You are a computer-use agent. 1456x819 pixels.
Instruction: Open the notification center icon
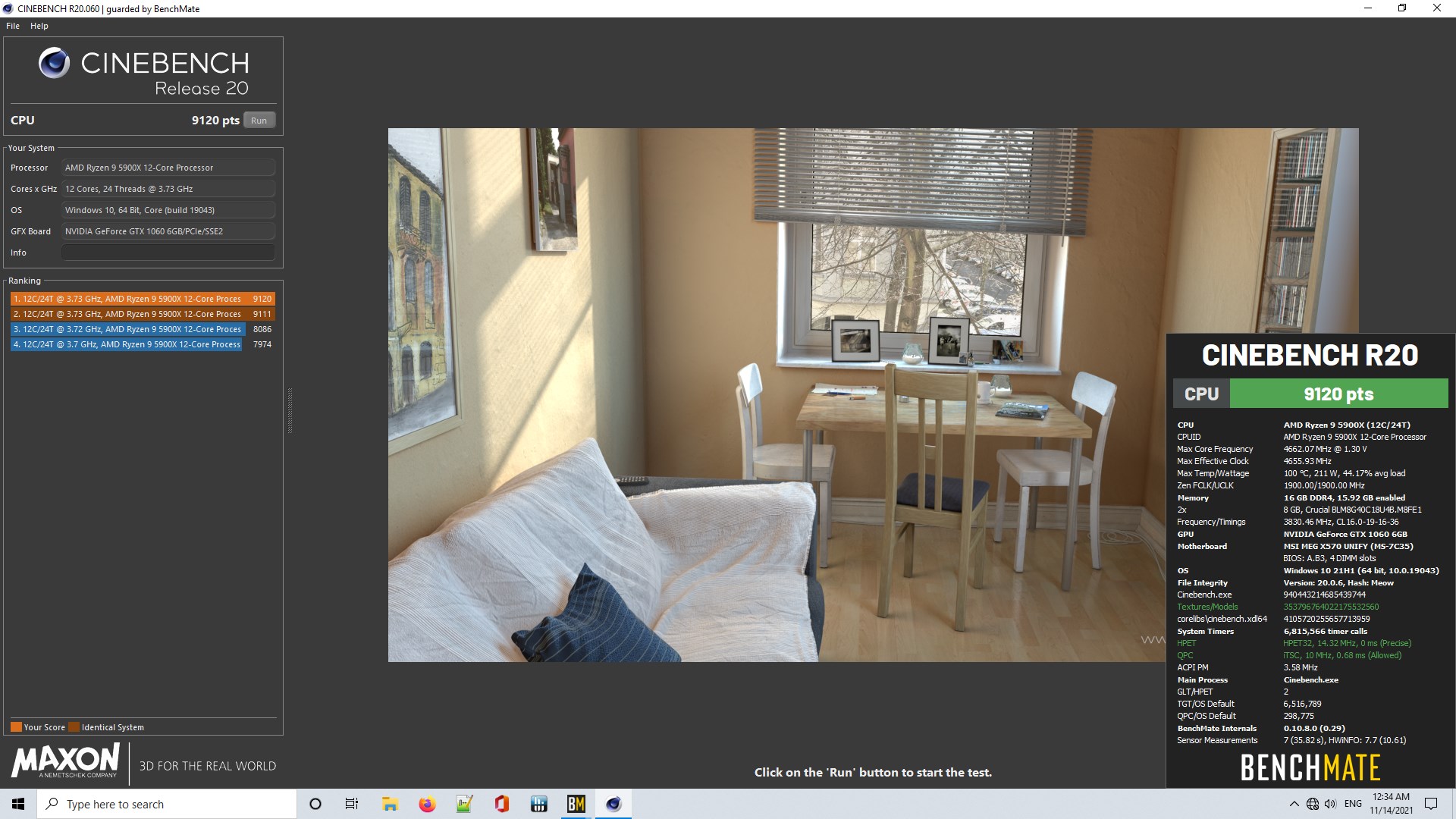coord(1431,804)
